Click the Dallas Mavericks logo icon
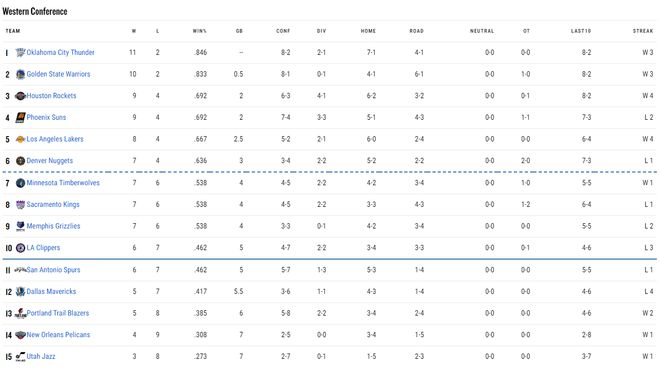Screen dimensions: 660x372 pos(20,292)
